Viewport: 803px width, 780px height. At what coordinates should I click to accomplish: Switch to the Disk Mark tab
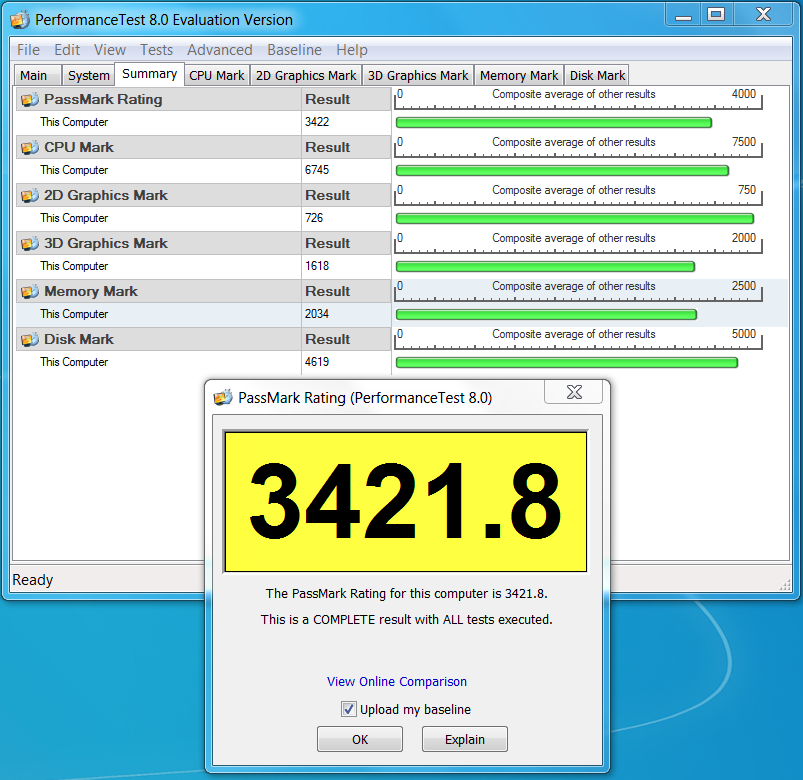pos(597,75)
